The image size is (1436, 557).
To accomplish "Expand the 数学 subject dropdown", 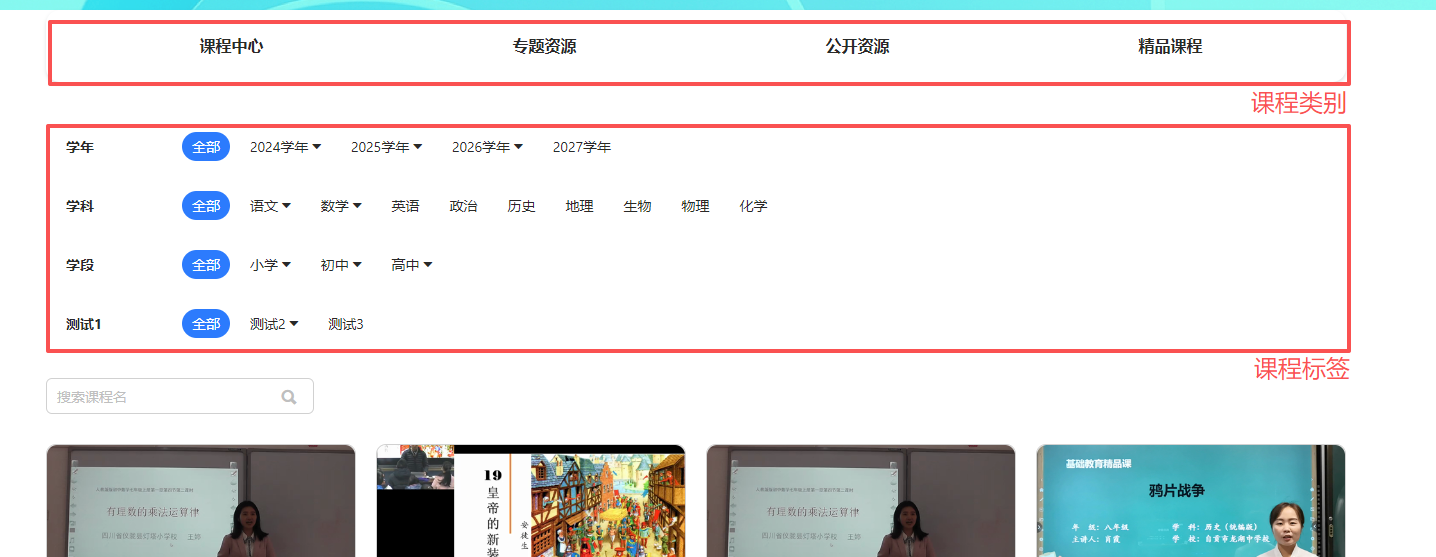I will coord(341,206).
